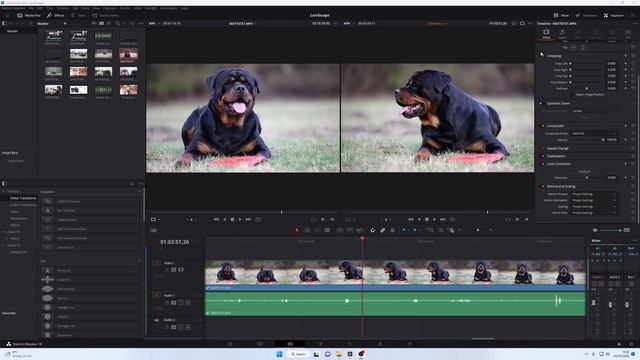The width and height of the screenshot is (640, 360).
Task: Click the Overwrite Clip icon in timeline toolbar
Action: [350, 230]
